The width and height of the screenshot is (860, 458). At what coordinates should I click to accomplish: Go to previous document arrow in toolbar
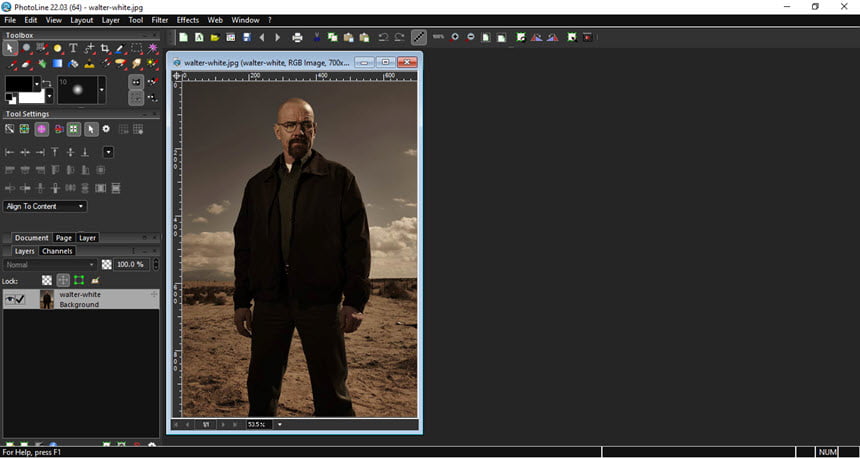pyautogui.click(x=262, y=37)
